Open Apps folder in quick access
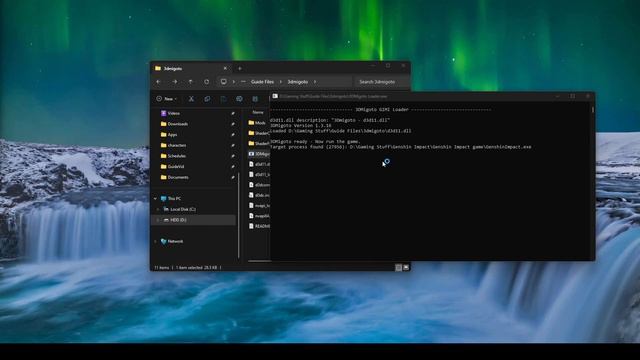The height and width of the screenshot is (360, 640). 172,134
